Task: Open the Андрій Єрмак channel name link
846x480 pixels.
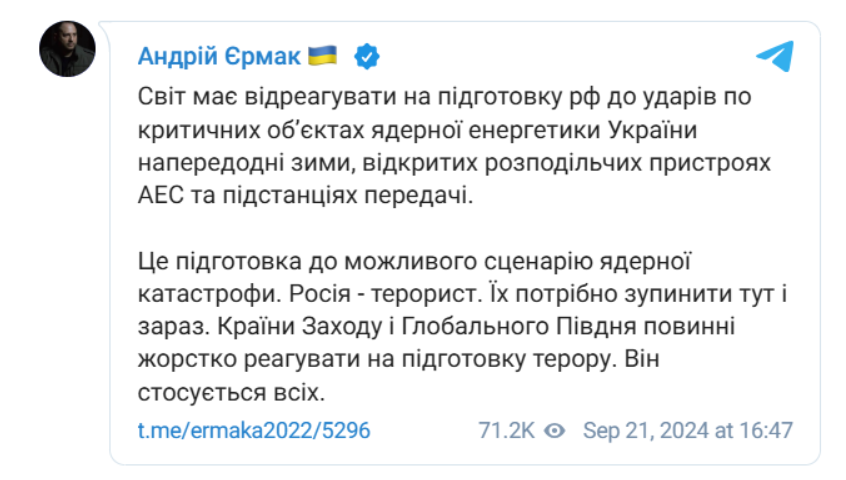Action: click(219, 57)
